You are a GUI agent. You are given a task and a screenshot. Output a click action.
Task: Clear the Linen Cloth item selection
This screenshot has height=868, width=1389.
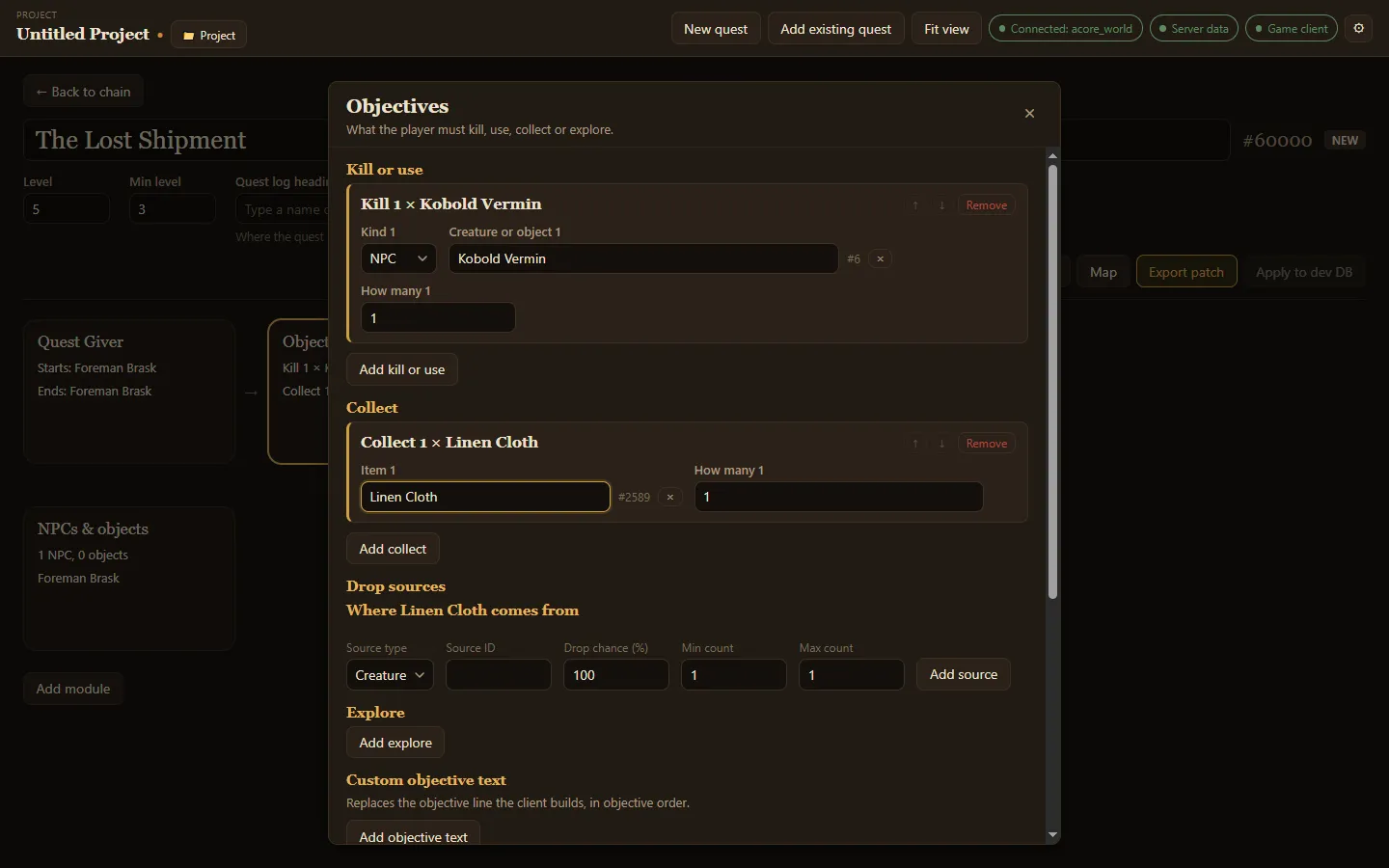669,497
